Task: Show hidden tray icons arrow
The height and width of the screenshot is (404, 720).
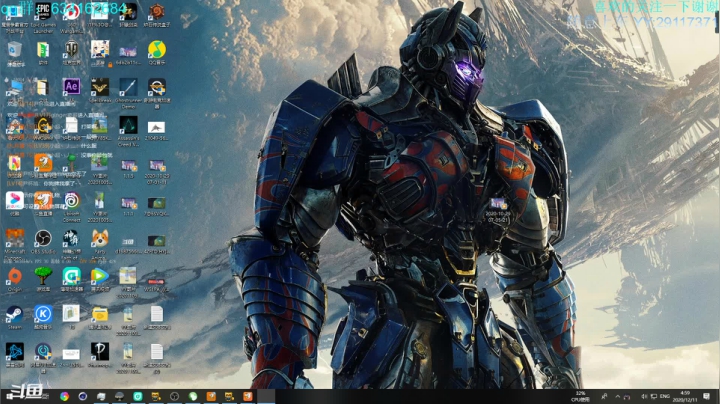Action: [x=618, y=396]
